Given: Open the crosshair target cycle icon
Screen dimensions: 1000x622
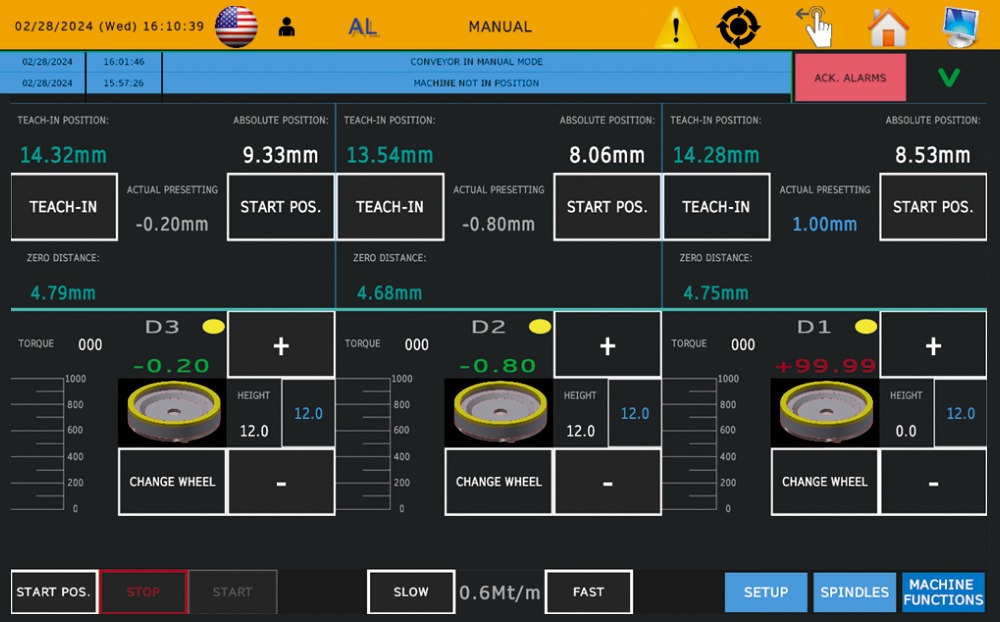Looking at the screenshot, I should (x=738, y=27).
